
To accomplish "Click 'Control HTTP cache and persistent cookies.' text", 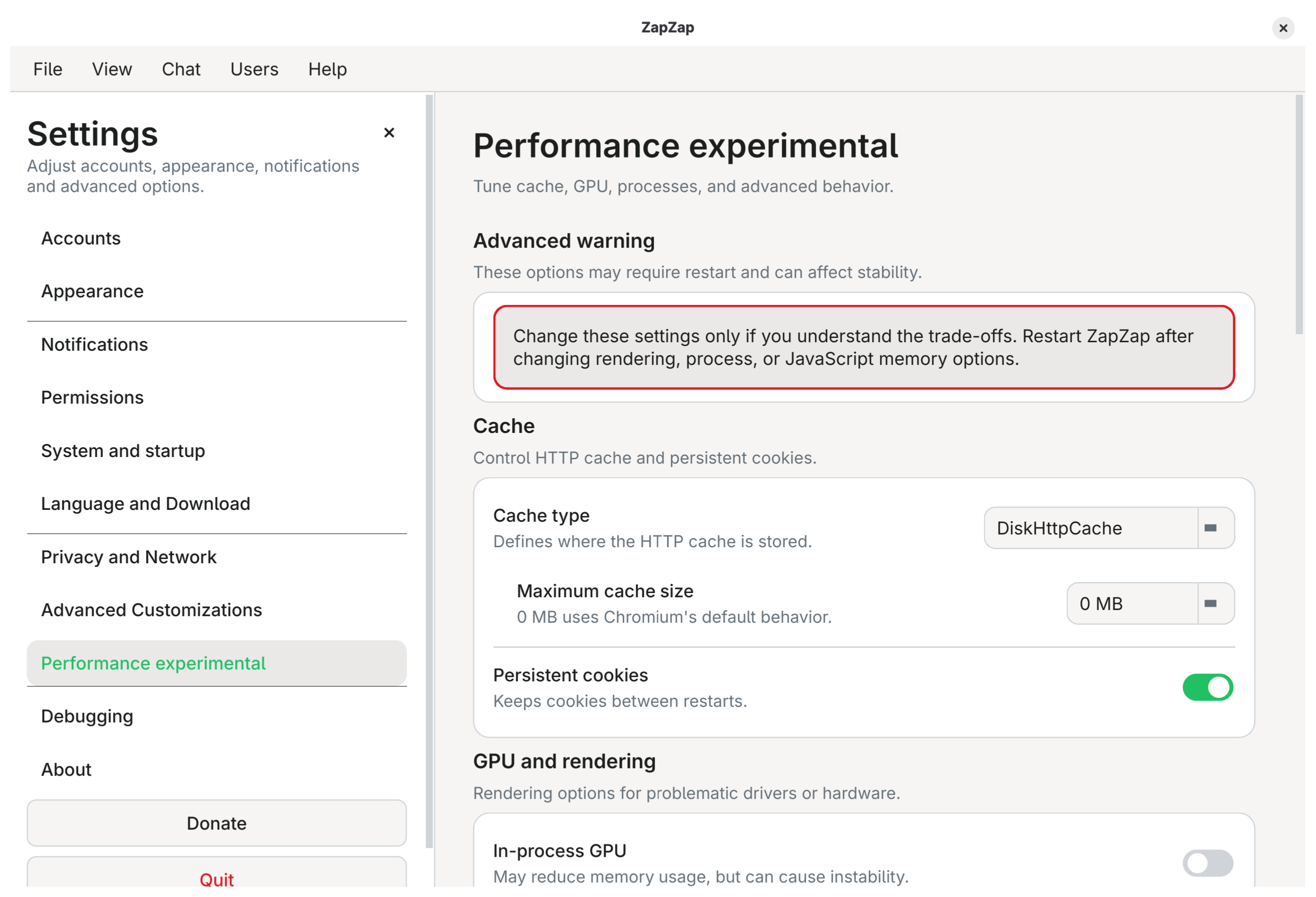I will pos(645,458).
